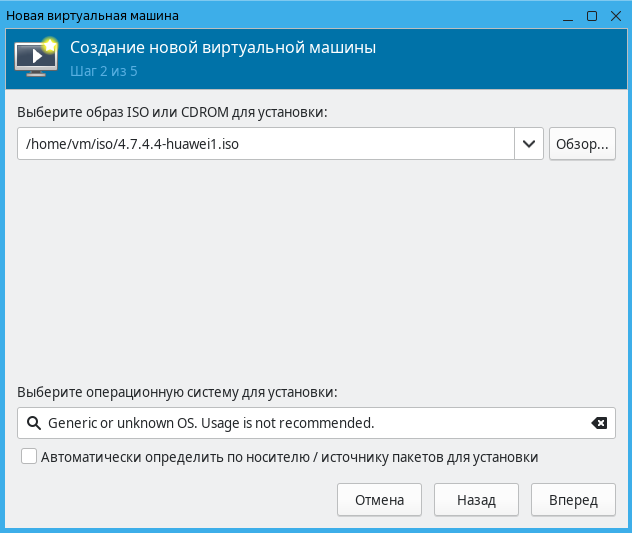Click the 'Автоматически определить по носителю' checkbox label
This screenshot has width=632, height=533.
pyautogui.click(x=290, y=457)
